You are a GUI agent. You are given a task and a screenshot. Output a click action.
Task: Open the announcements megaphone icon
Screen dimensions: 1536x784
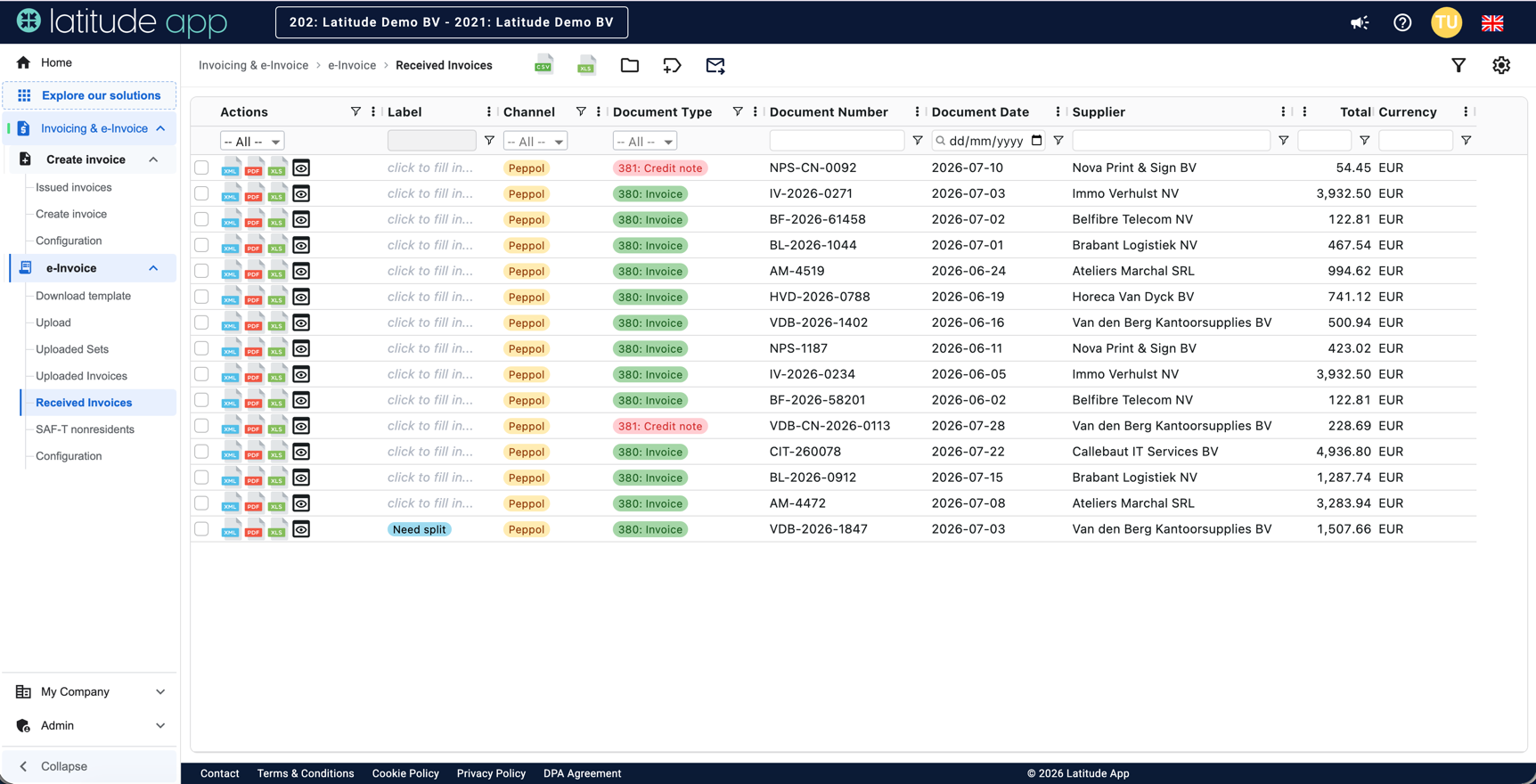point(1360,22)
